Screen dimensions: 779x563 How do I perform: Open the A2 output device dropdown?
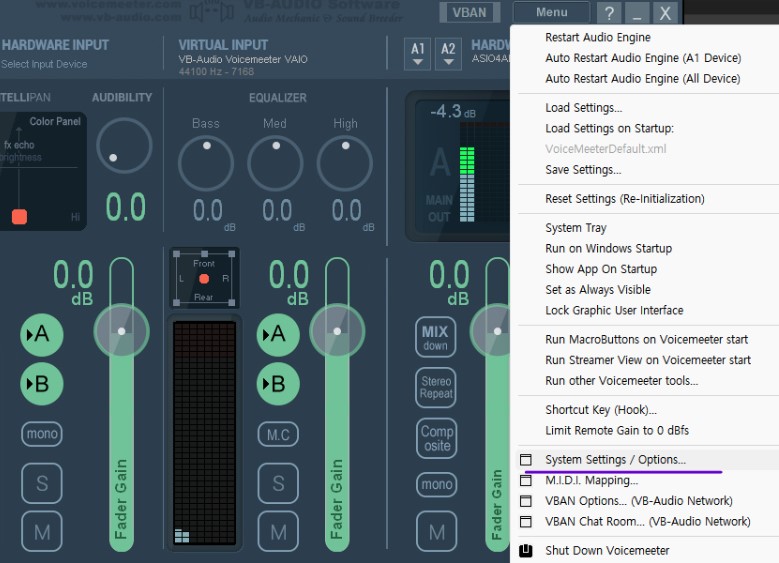tap(448, 54)
